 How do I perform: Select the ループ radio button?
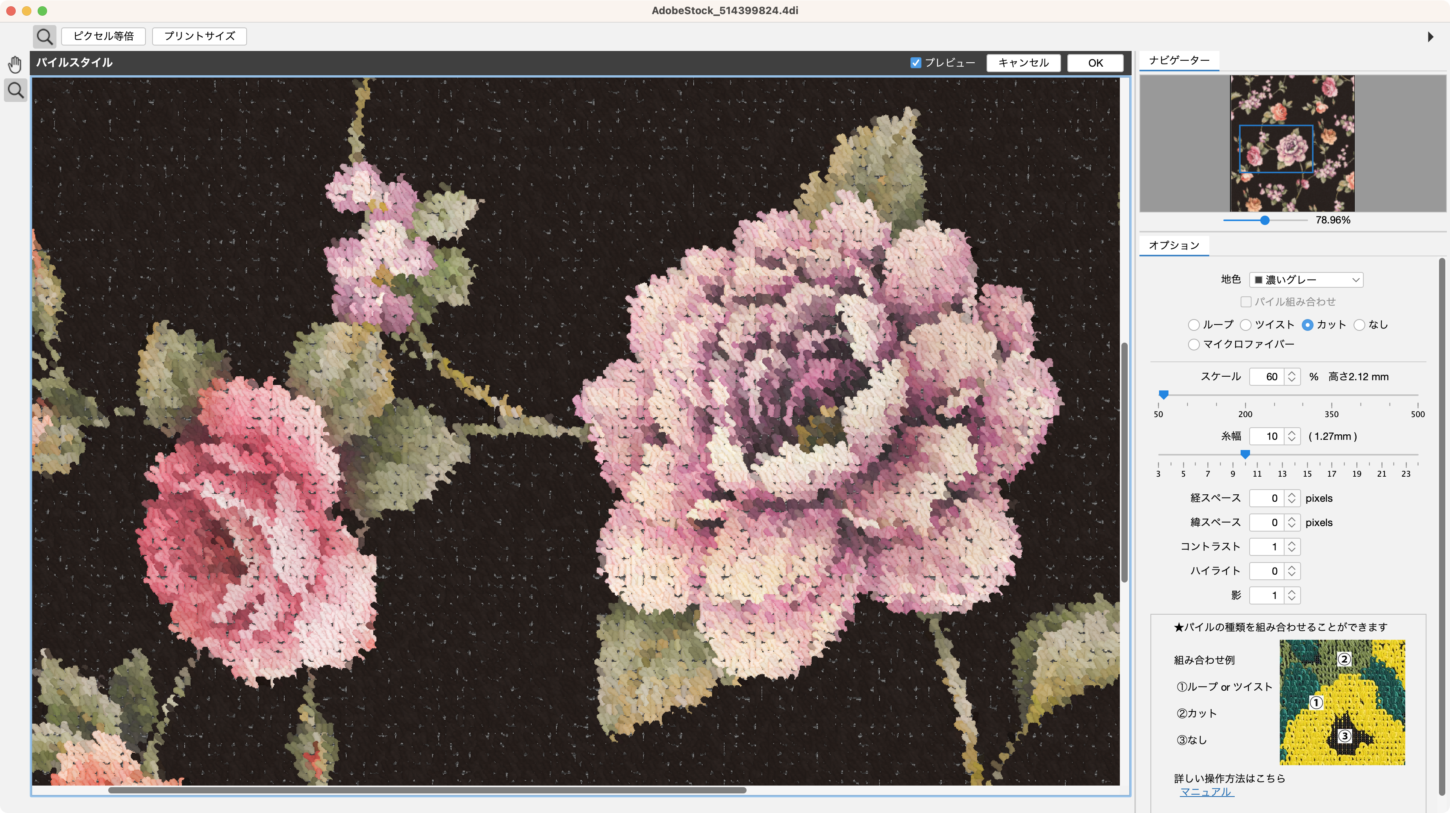[x=1194, y=325]
